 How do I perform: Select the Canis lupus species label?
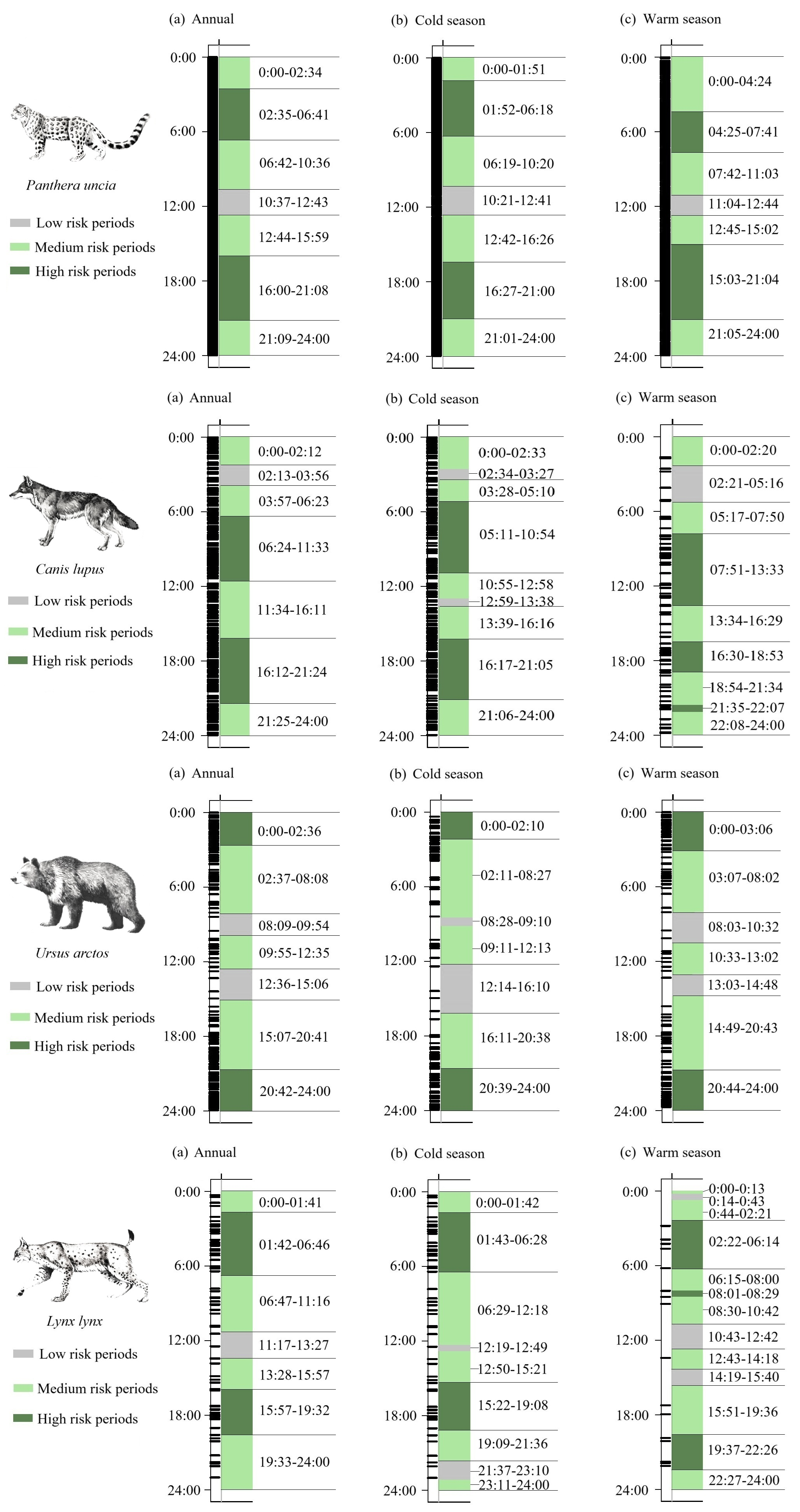pos(70,569)
